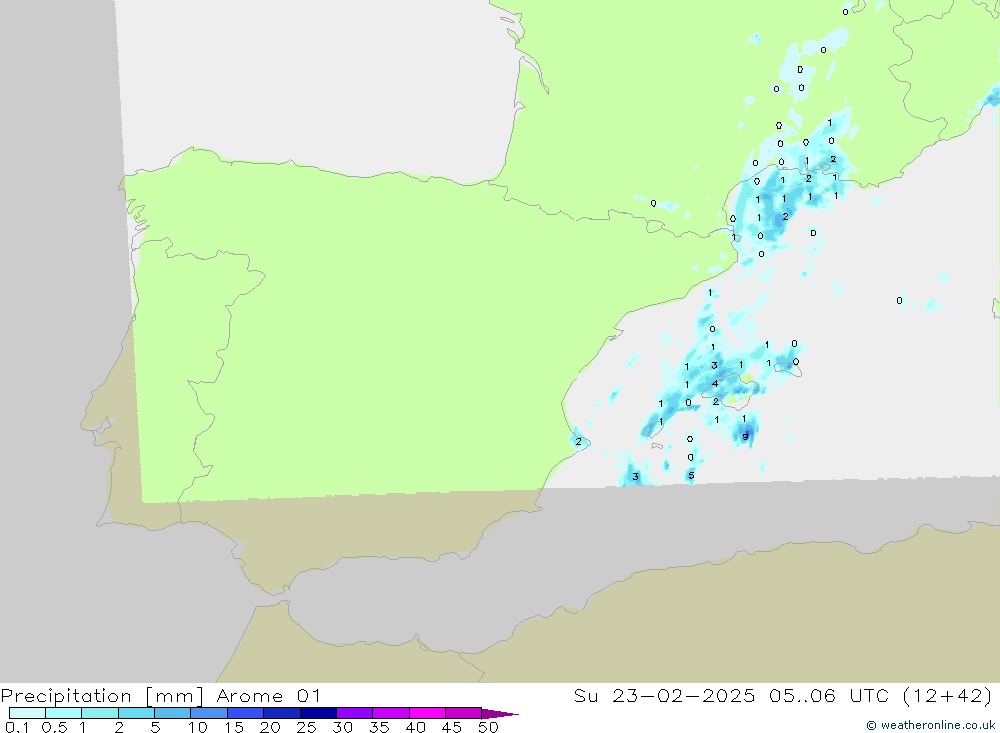The image size is (1000, 733).
Task: Click the 'Su 23-02-2025 05..06 UTC' timestamp
Action: pyautogui.click(x=731, y=695)
